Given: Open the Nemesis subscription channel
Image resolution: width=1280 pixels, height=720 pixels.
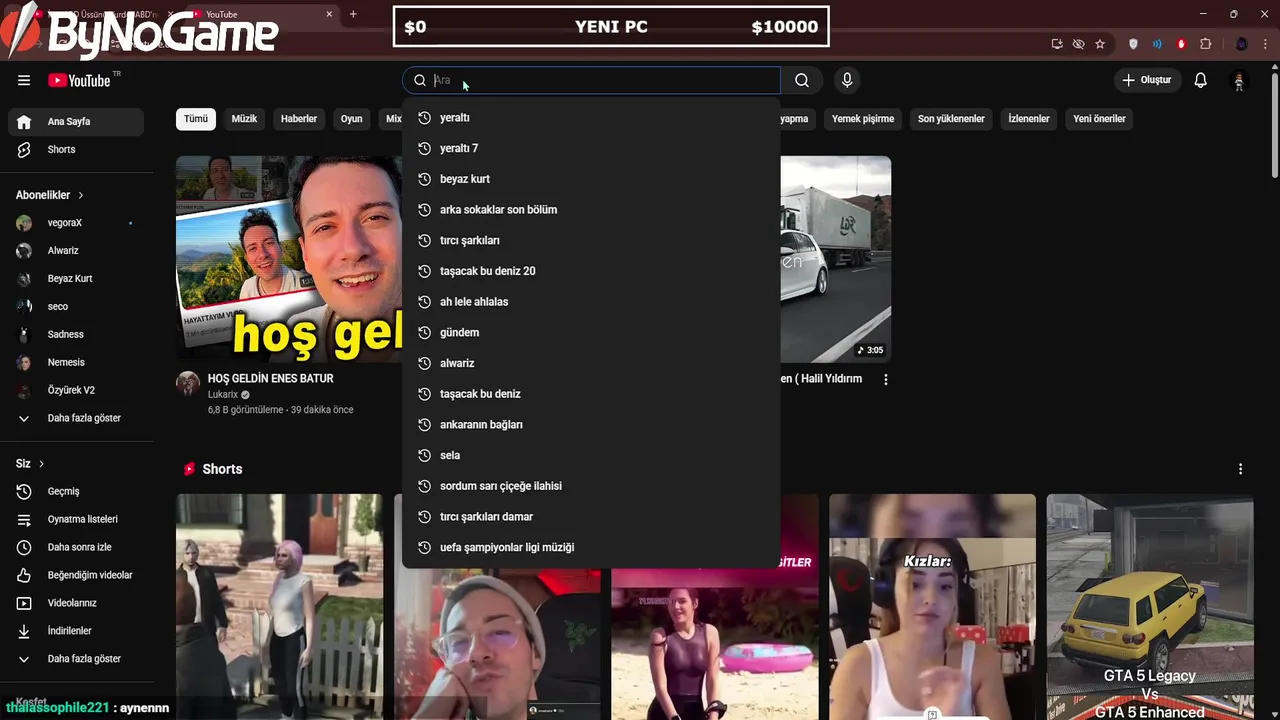Looking at the screenshot, I should (x=77, y=363).
